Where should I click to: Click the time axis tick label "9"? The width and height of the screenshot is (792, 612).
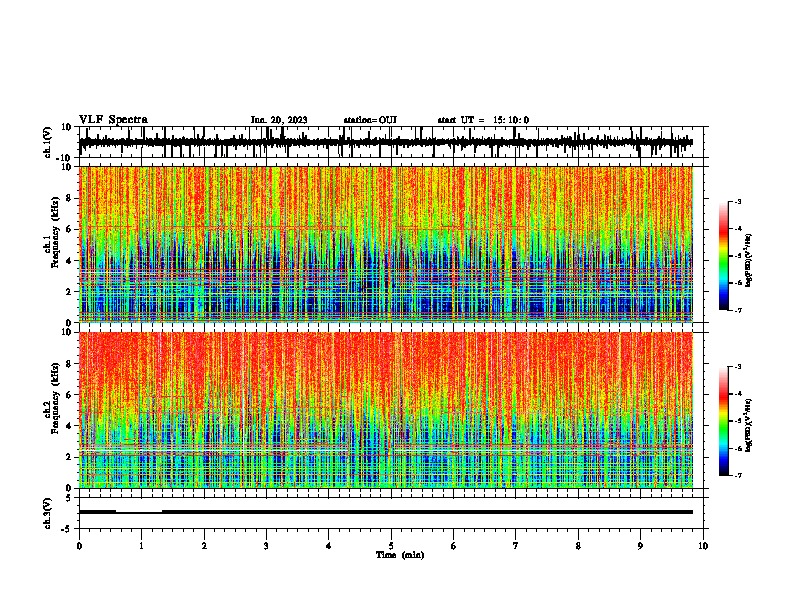(x=640, y=546)
